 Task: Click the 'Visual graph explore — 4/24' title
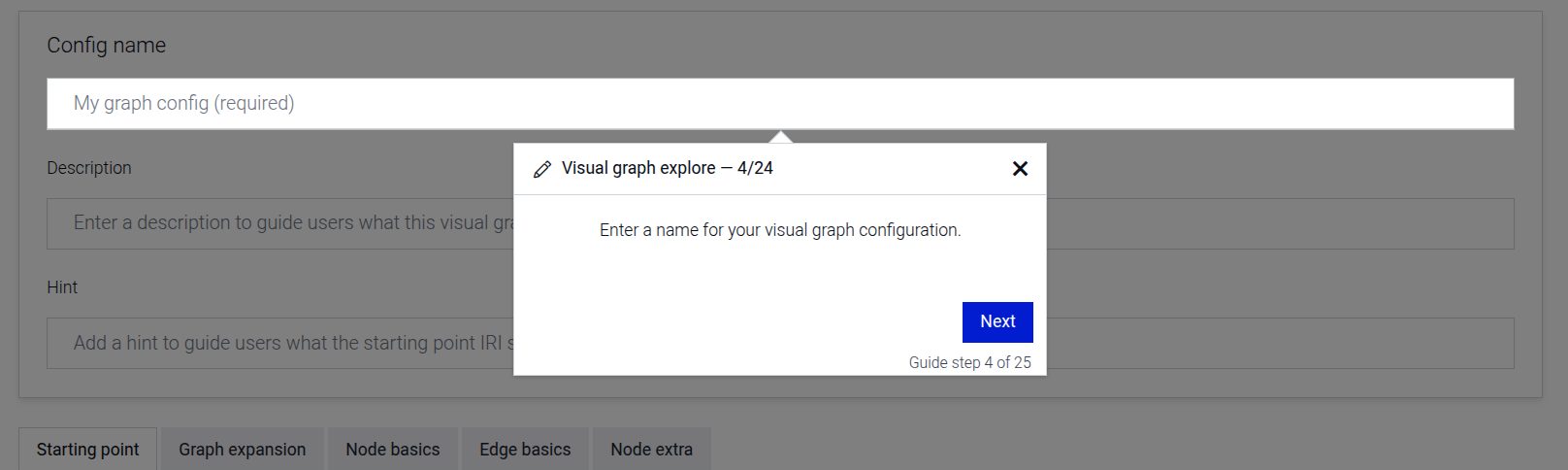(667, 168)
